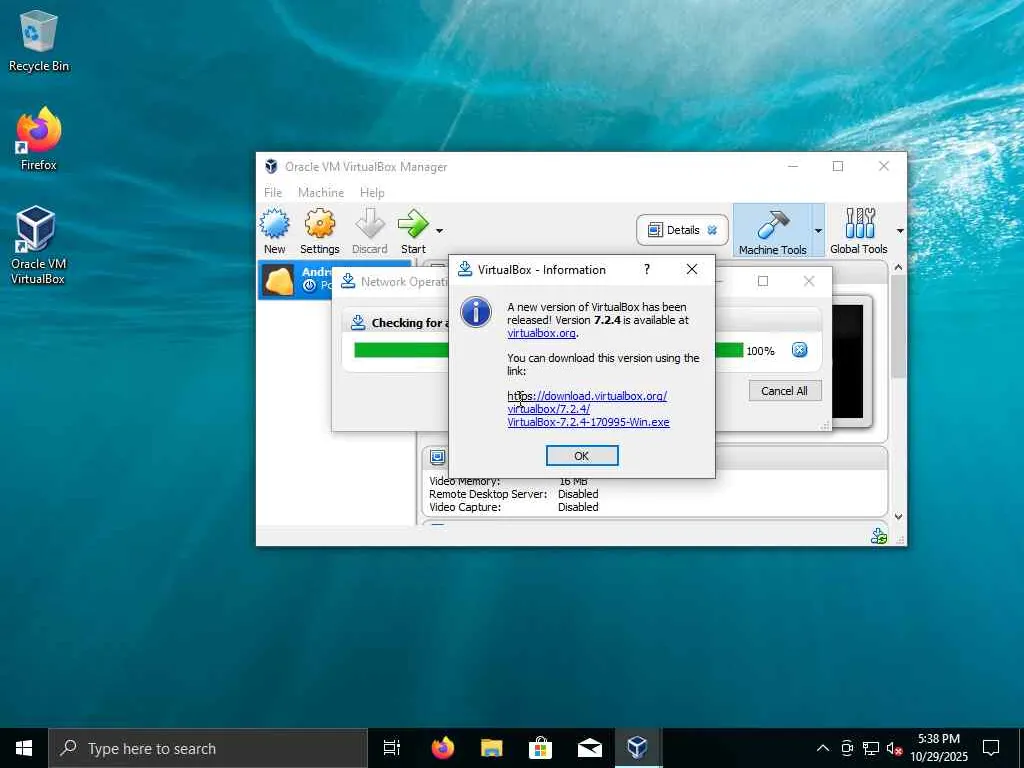The height and width of the screenshot is (768, 1024).
Task: Click scroll down arrow of details pane
Action: pos(898,516)
